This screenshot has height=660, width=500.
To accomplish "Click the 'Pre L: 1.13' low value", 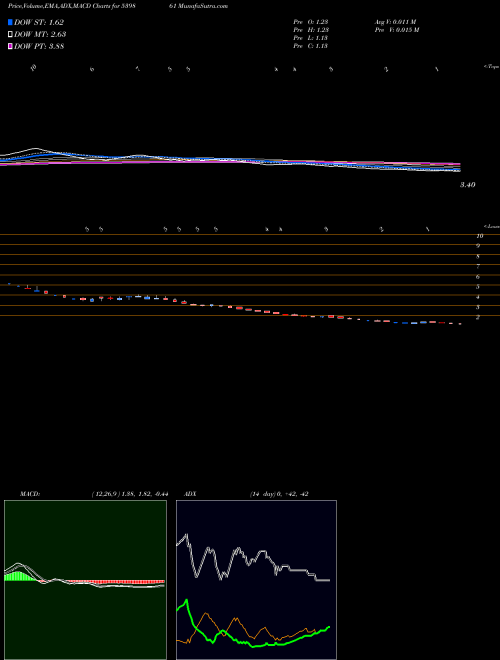I will coord(310,38).
